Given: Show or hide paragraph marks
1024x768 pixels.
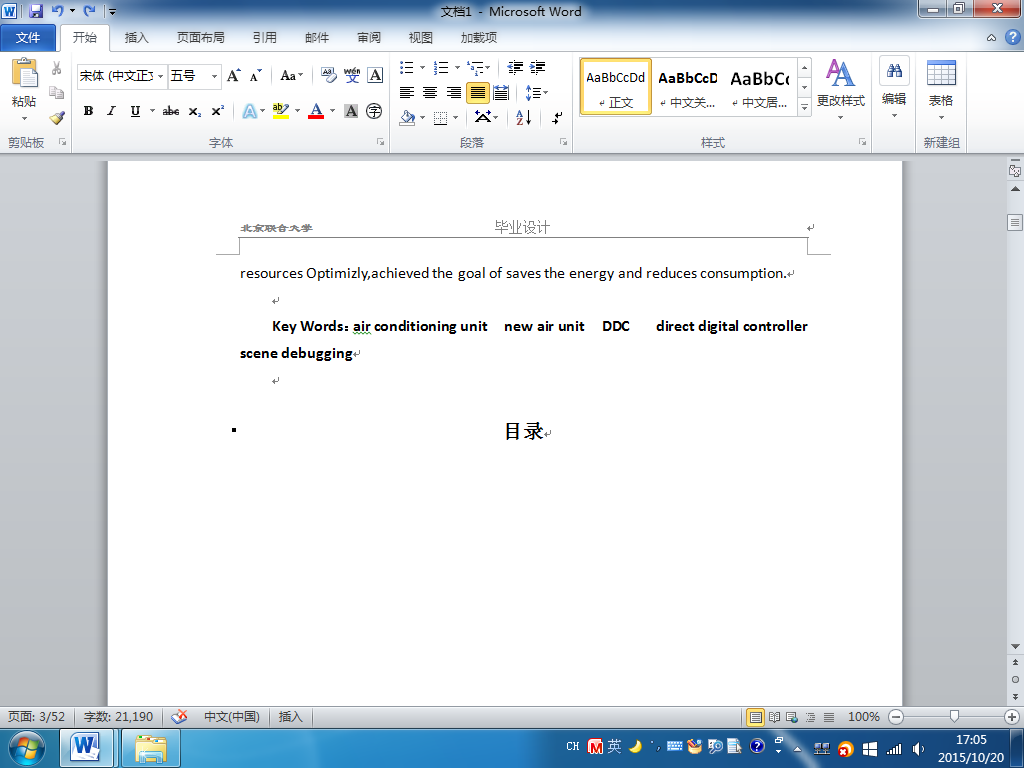Looking at the screenshot, I should click(x=557, y=118).
